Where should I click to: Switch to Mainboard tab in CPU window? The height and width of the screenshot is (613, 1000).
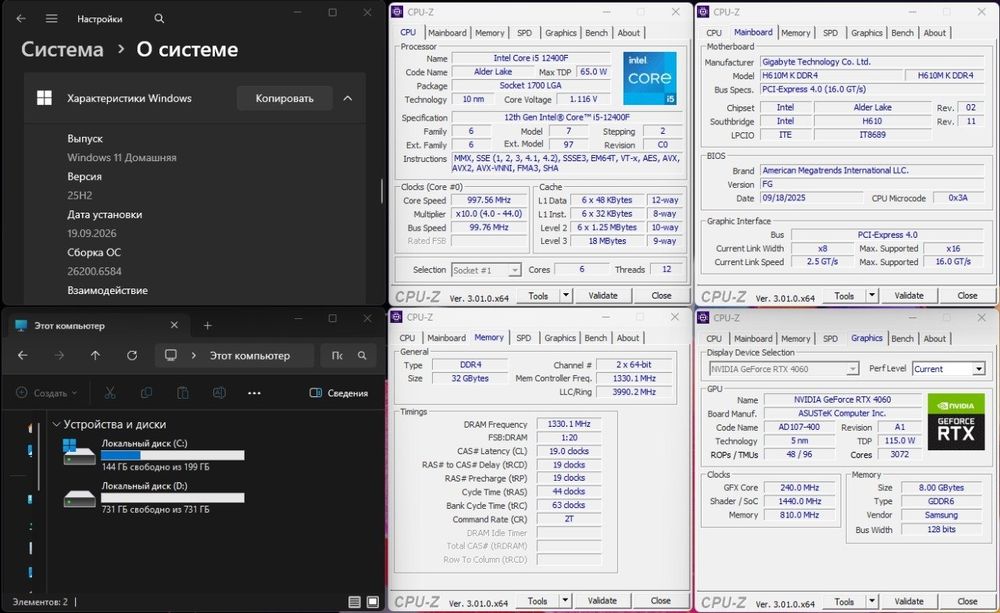pyautogui.click(x=447, y=33)
